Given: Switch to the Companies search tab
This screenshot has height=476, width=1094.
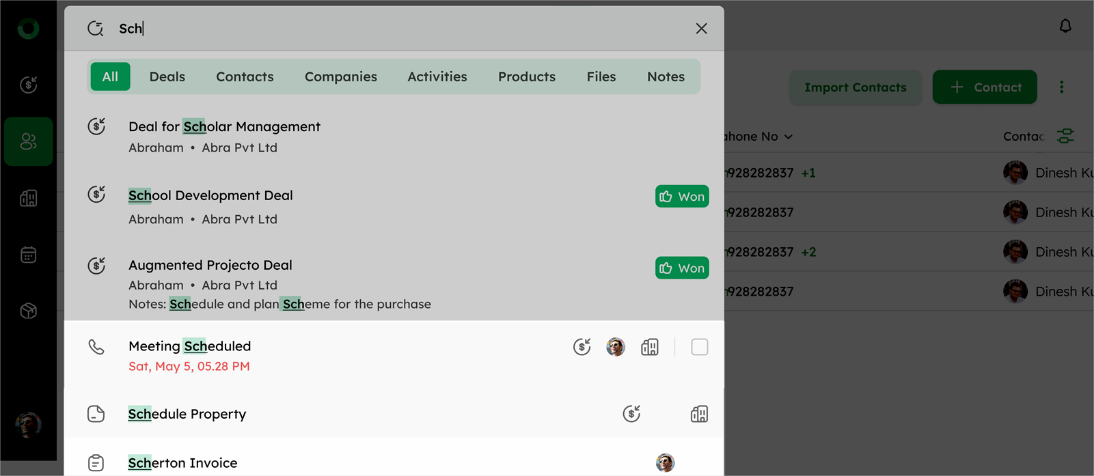Looking at the screenshot, I should point(341,77).
